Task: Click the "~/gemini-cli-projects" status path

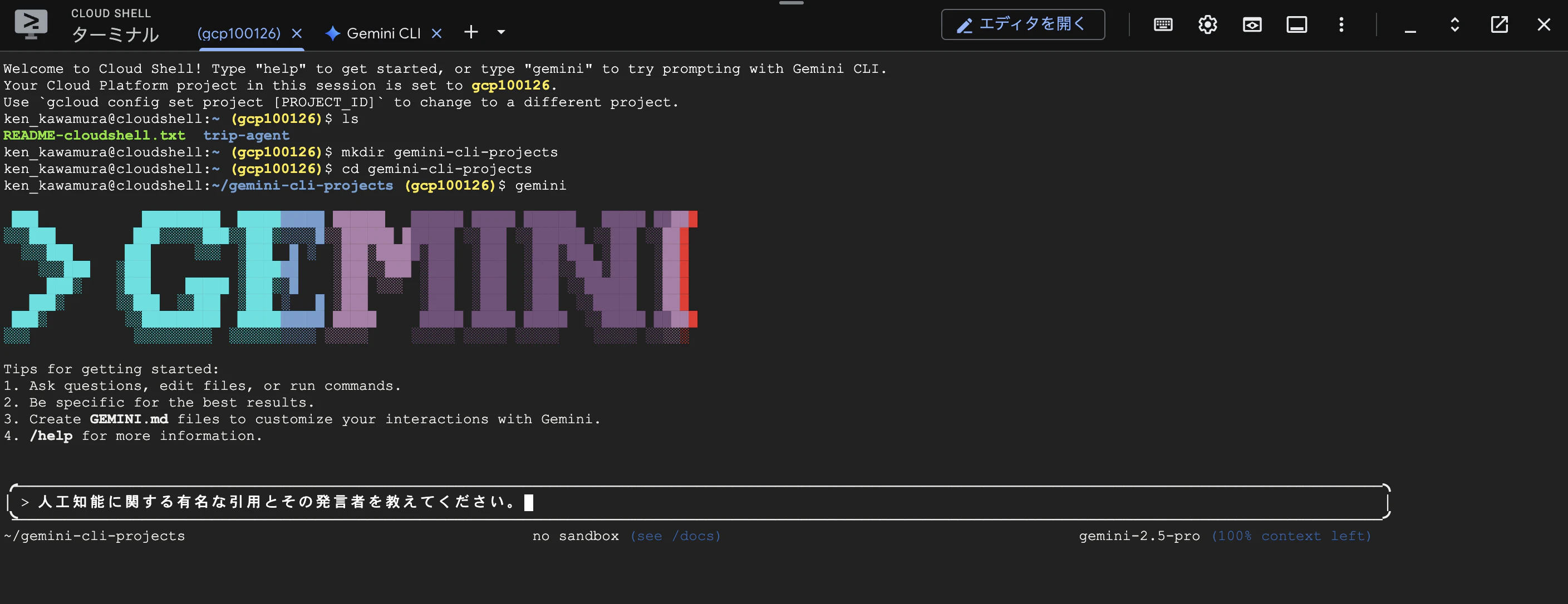Action: coord(95,536)
